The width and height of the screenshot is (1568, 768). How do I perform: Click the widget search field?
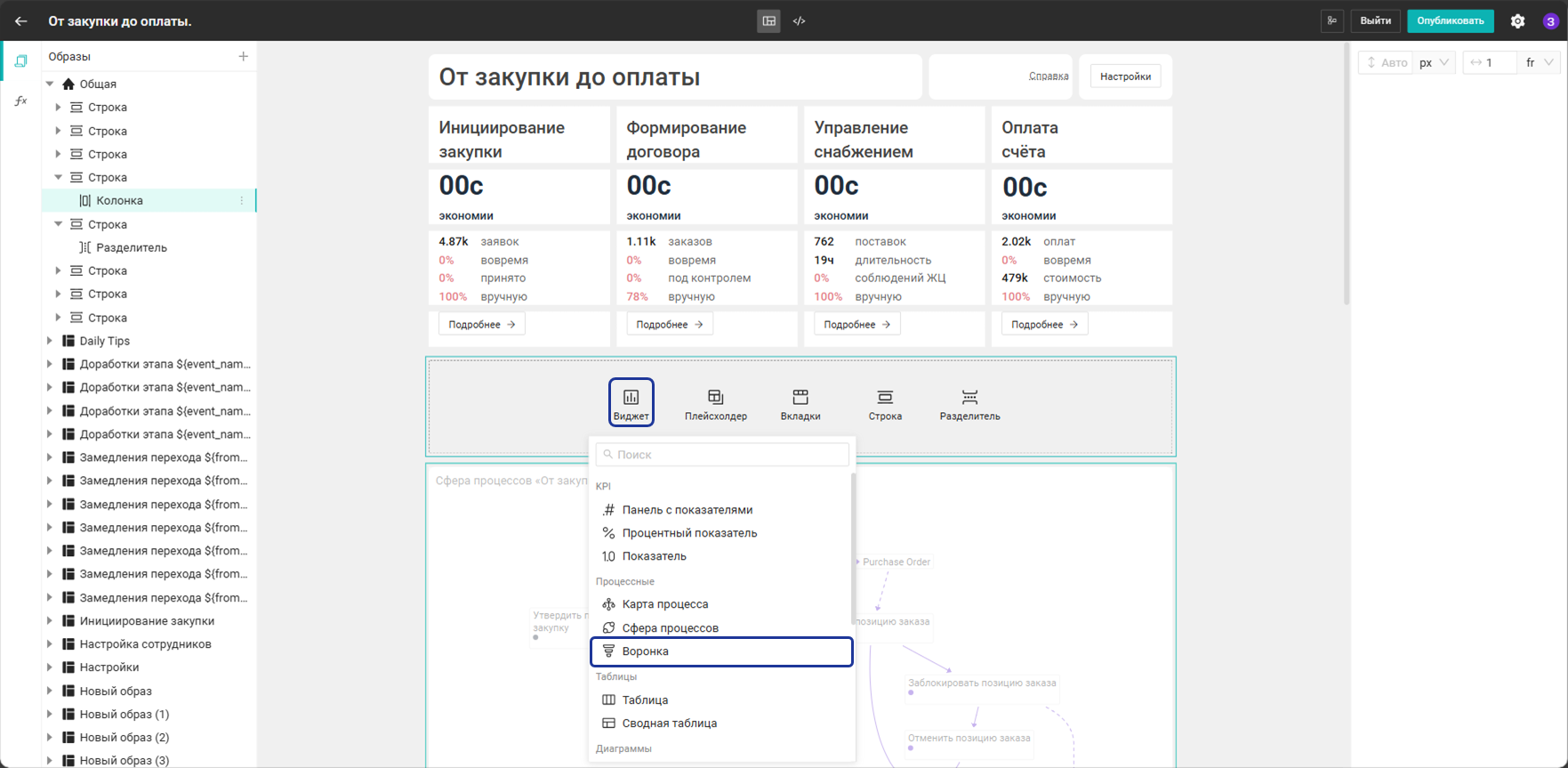click(x=722, y=455)
